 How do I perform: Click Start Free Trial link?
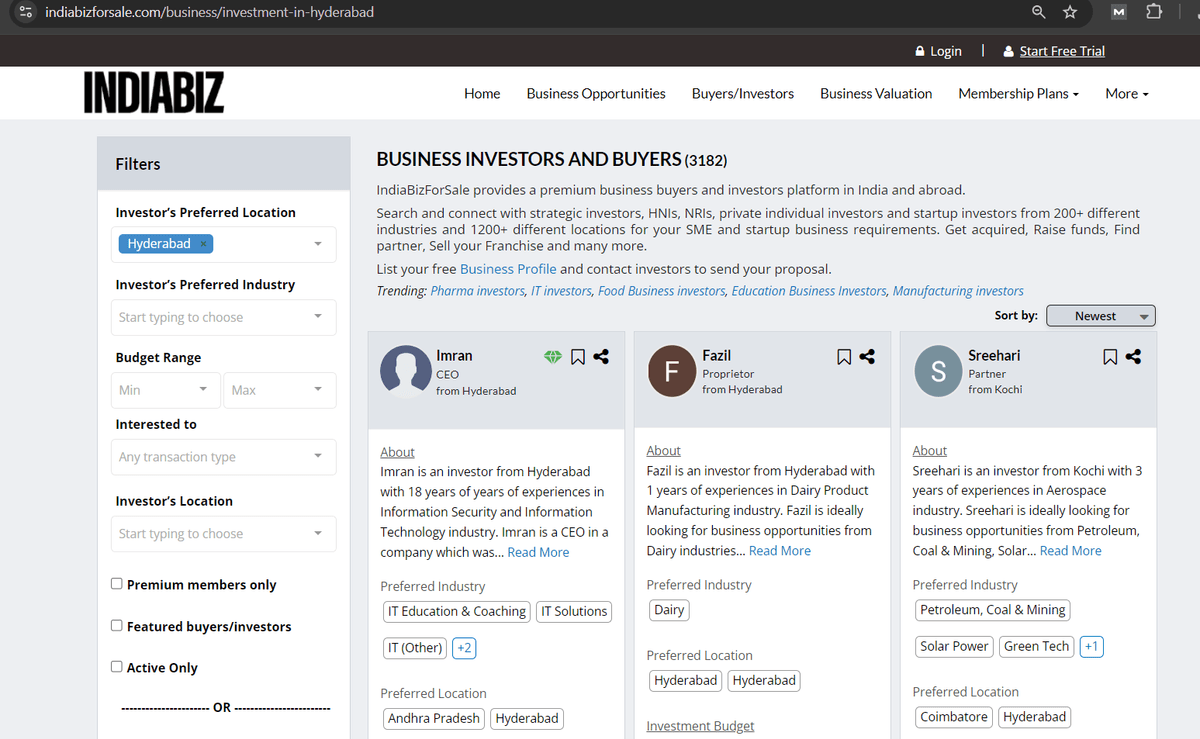[1055, 51]
